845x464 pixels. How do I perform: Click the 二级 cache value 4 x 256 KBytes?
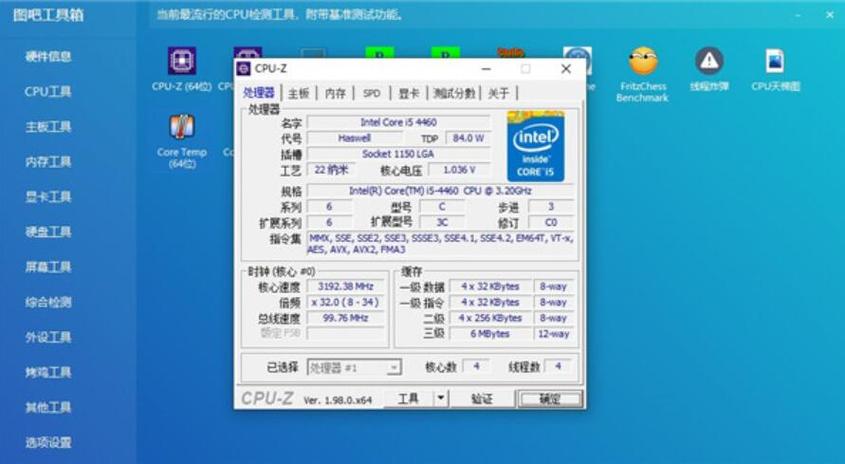pyautogui.click(x=490, y=318)
